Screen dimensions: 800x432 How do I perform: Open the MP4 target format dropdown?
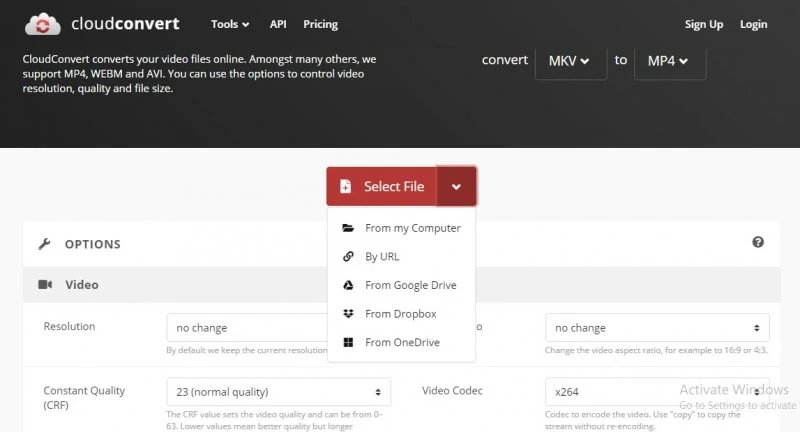click(x=669, y=61)
